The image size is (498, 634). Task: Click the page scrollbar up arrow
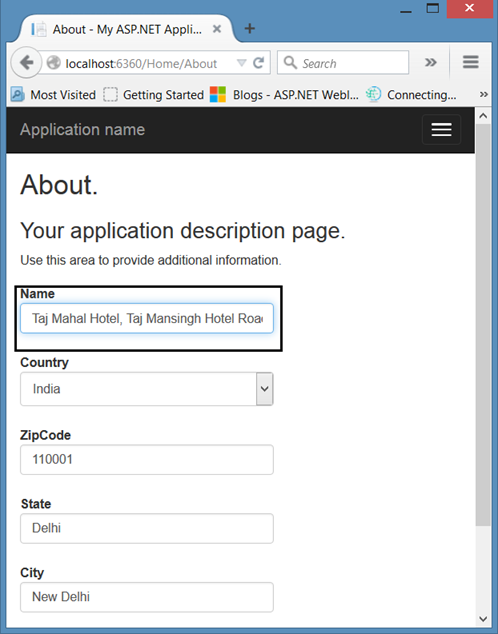(483, 116)
